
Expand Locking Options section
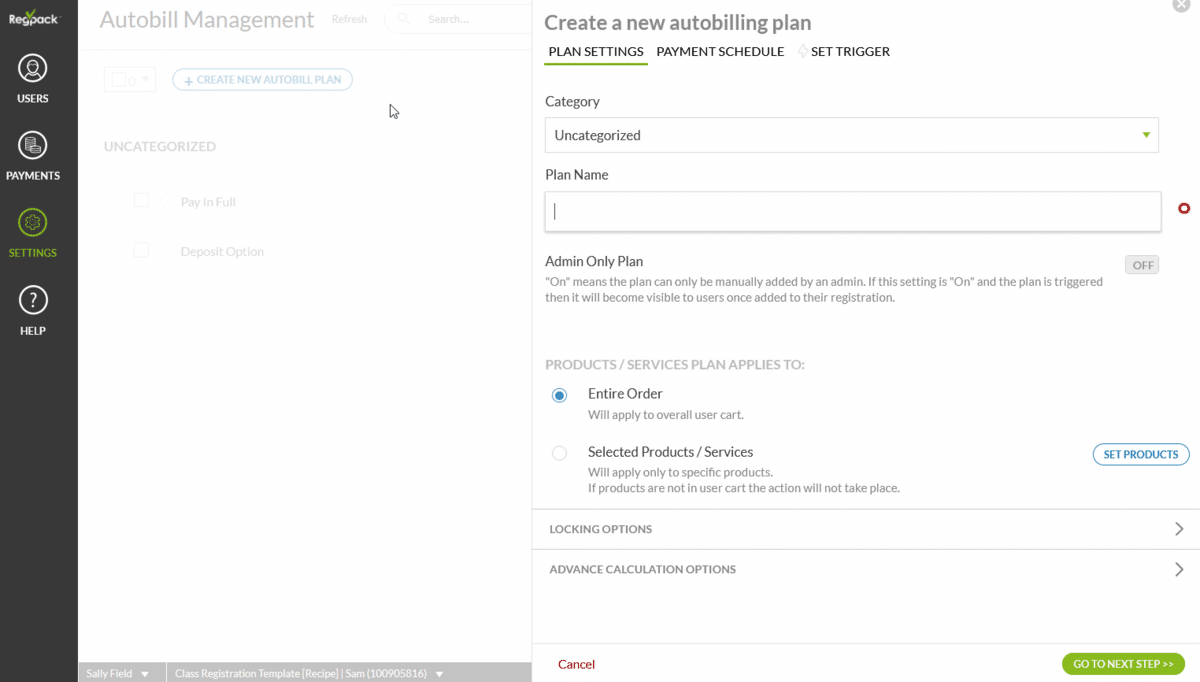tap(865, 529)
